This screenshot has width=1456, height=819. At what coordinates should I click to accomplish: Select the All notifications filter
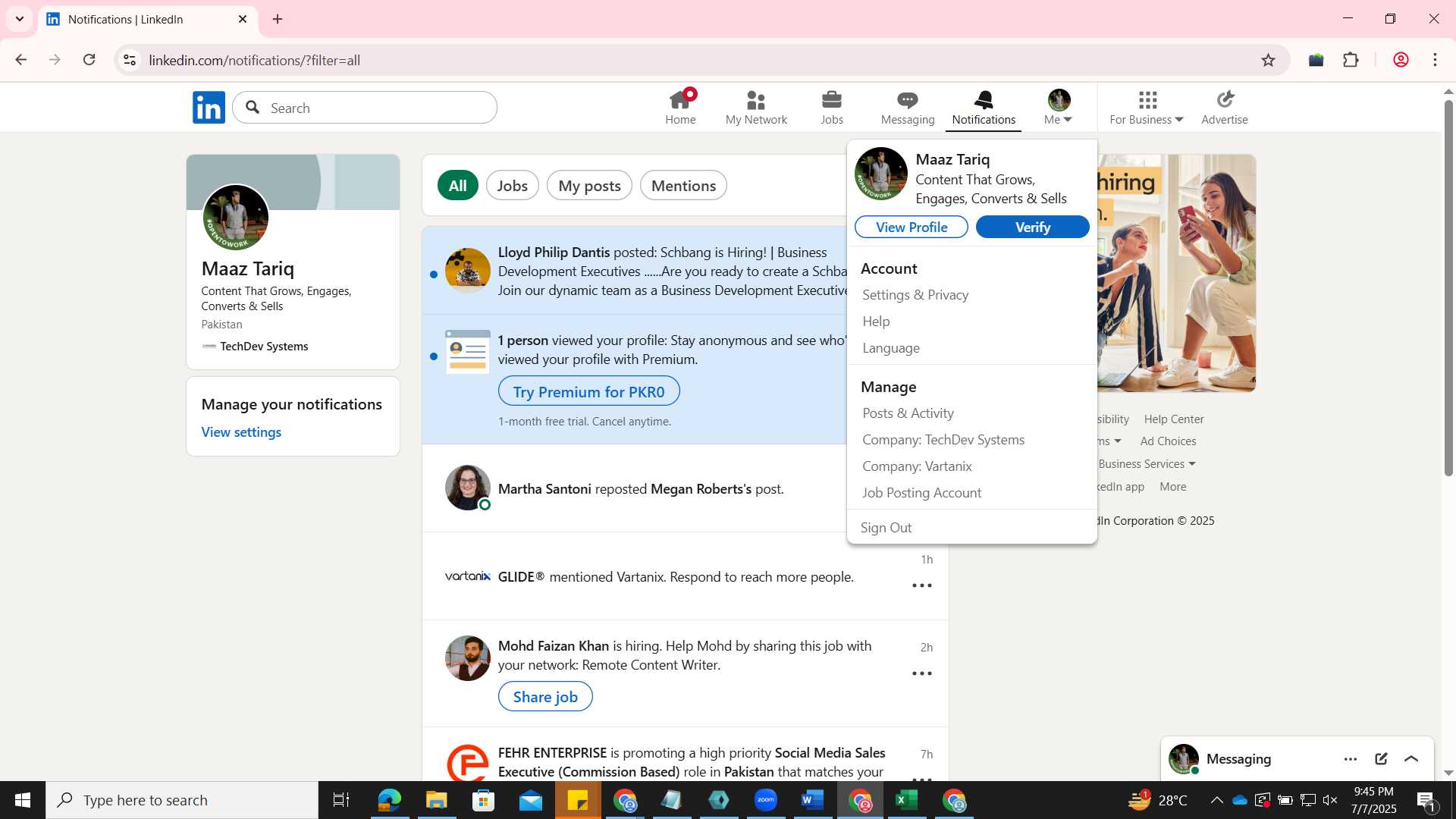point(457,186)
